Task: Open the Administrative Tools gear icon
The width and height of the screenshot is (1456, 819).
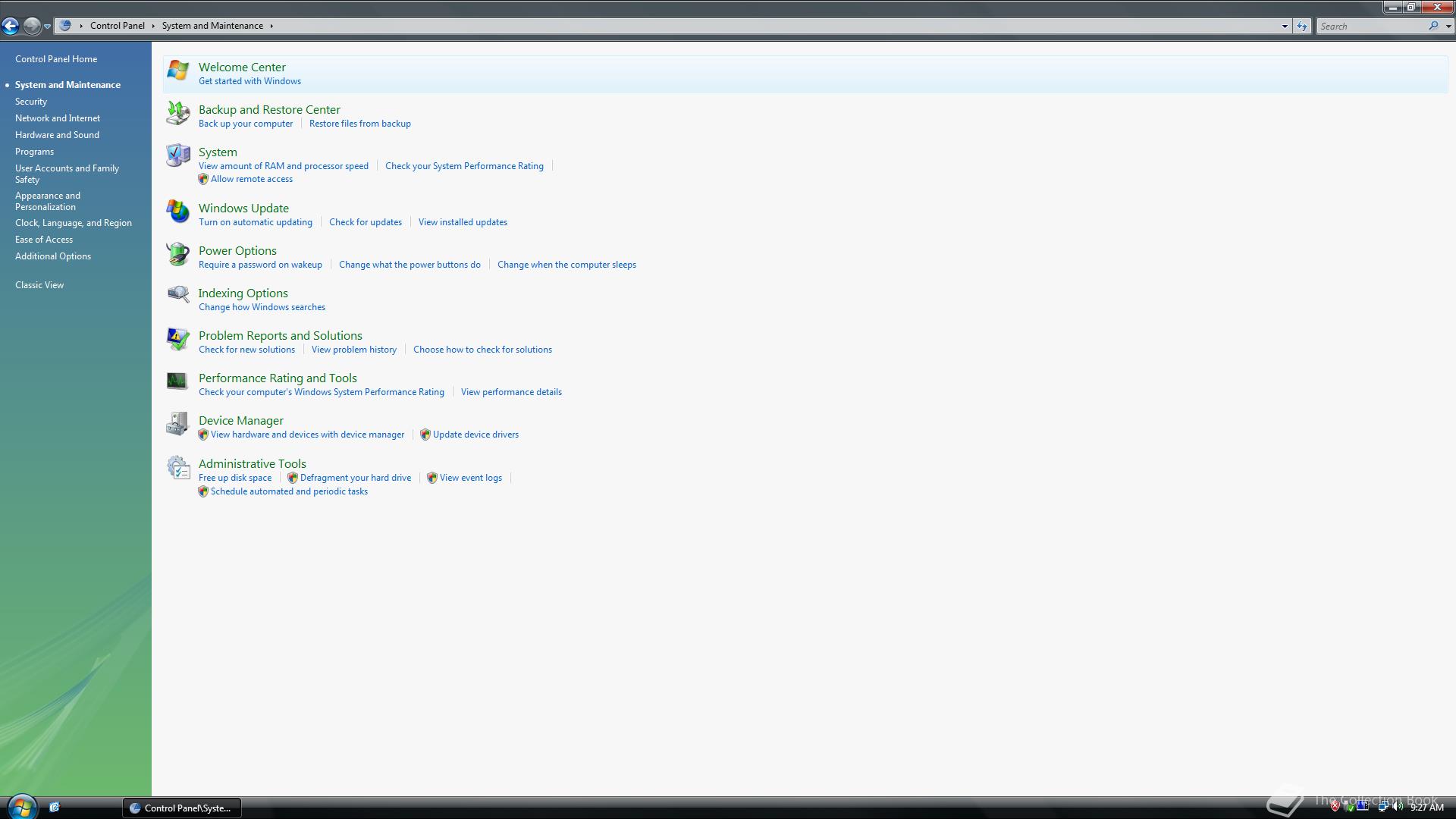Action: [x=177, y=467]
